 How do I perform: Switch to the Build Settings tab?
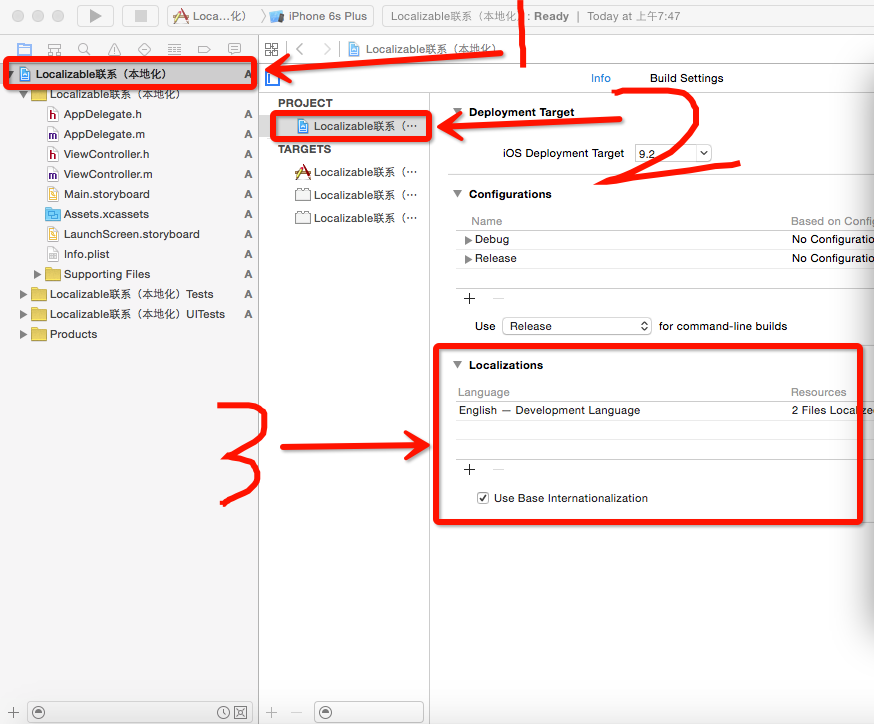click(686, 78)
